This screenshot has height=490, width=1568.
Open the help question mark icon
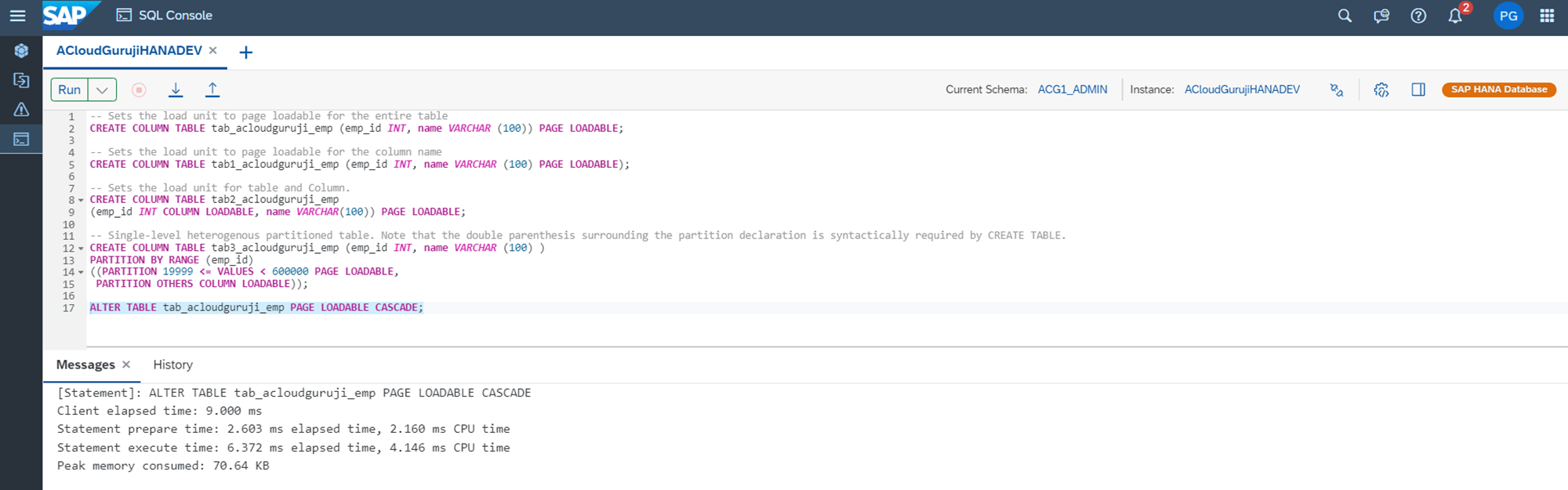[x=1418, y=16]
